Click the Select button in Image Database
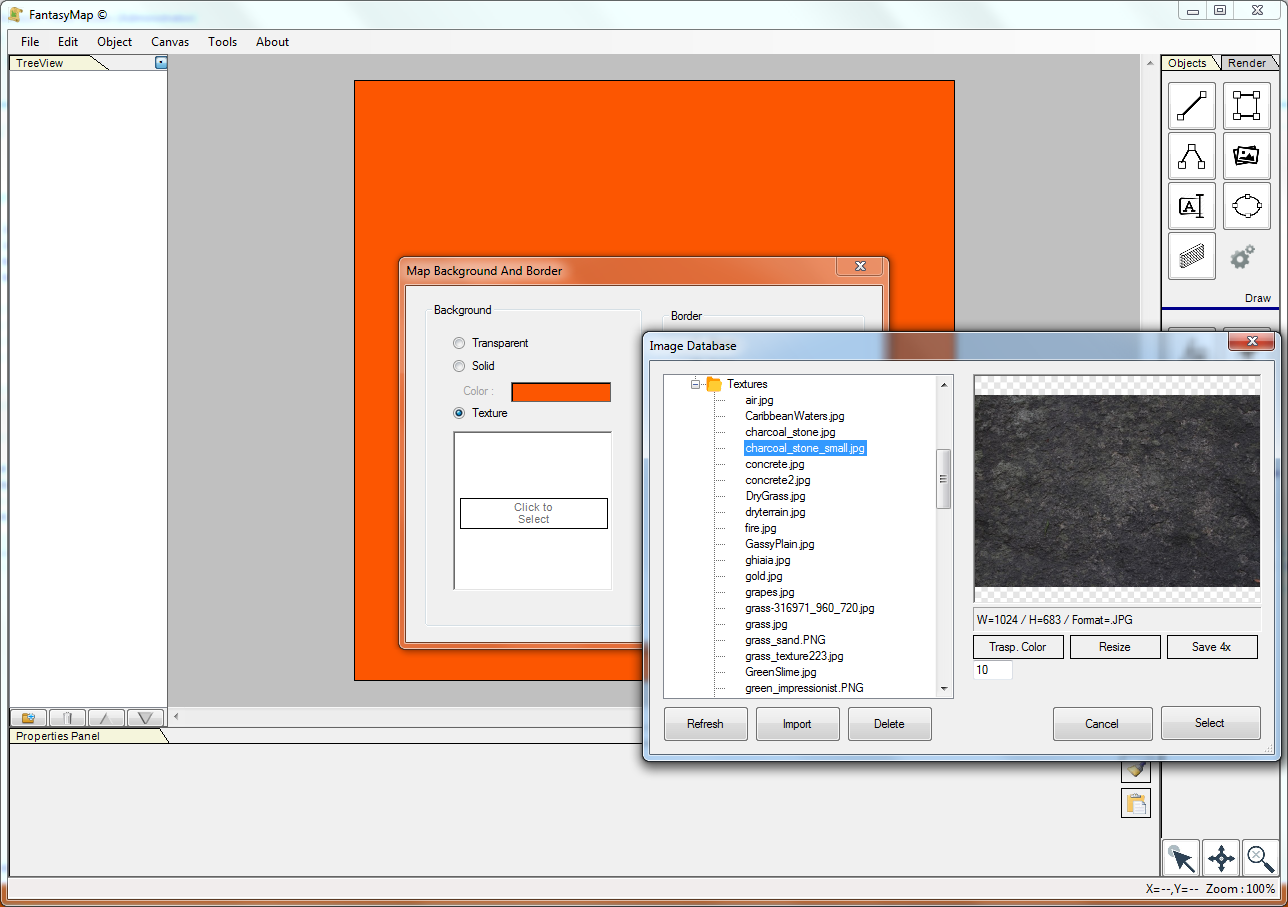 pos(1210,723)
